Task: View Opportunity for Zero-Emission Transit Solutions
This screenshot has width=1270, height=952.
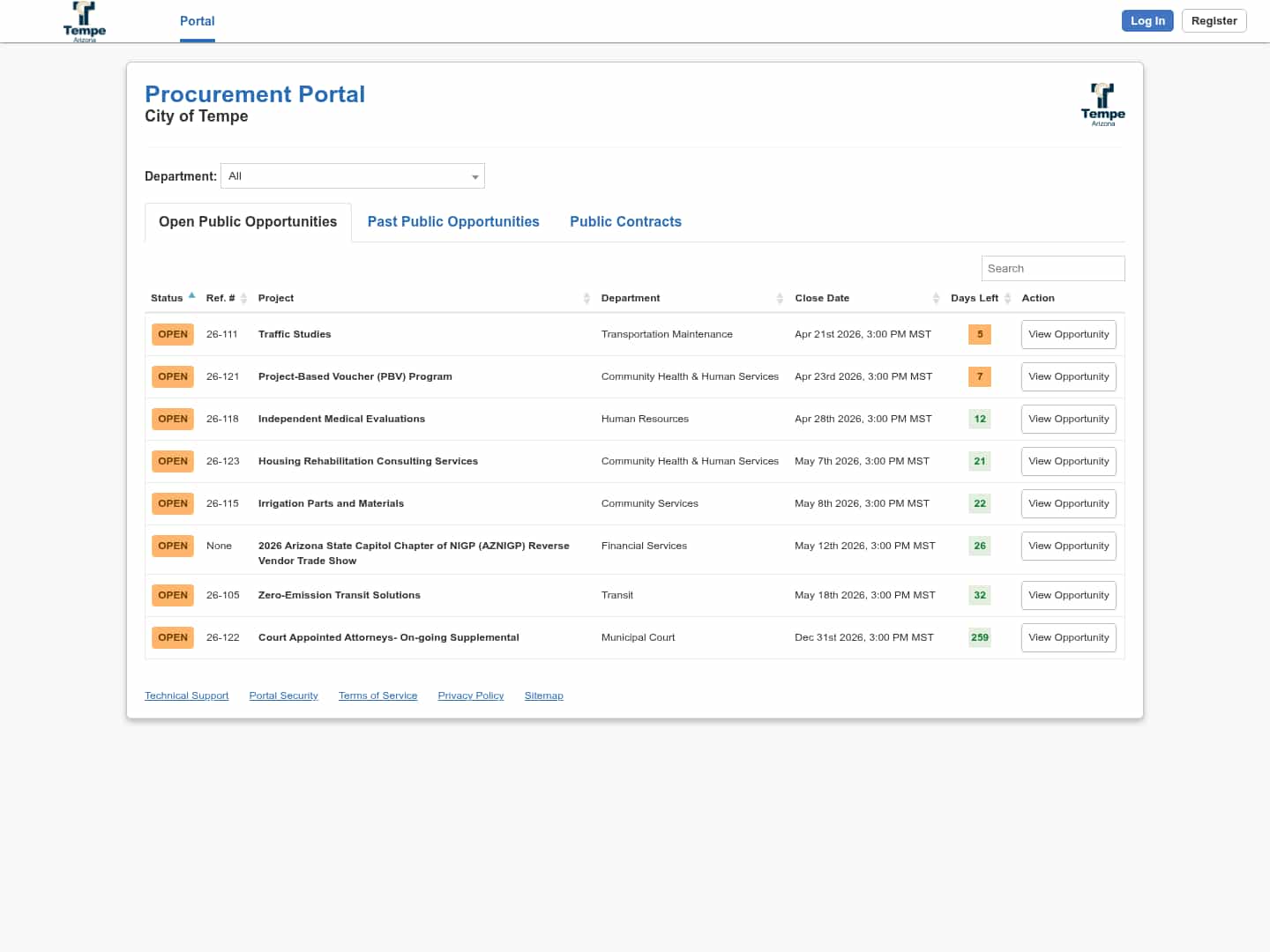Action: coord(1068,596)
